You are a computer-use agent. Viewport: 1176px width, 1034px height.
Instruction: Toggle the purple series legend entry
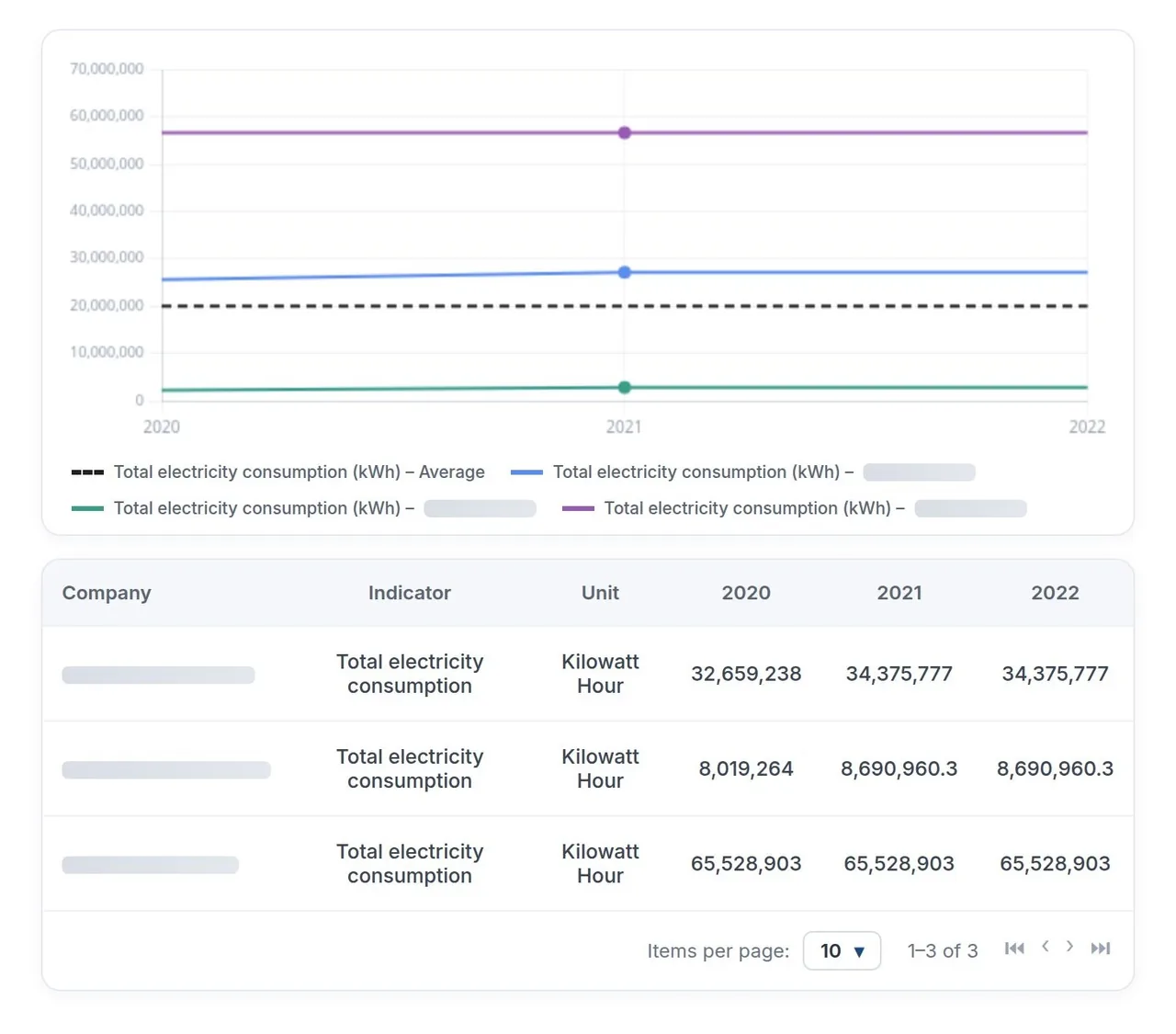pos(794,508)
